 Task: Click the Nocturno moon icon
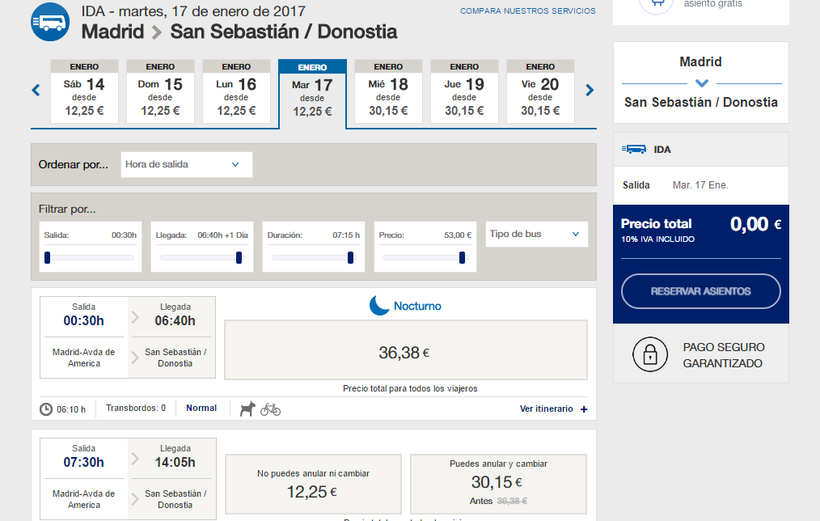[x=379, y=305]
